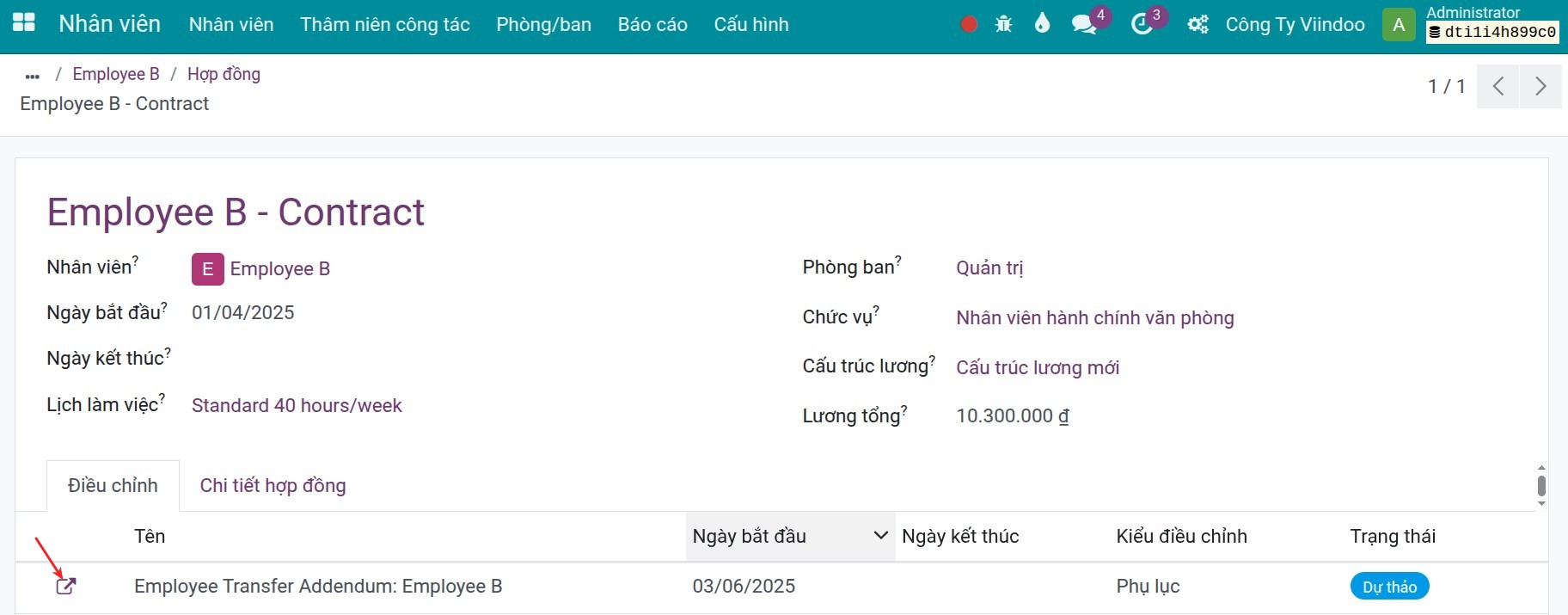Open the Báo cáo menu
The width and height of the screenshot is (1568, 615).
(x=652, y=24)
